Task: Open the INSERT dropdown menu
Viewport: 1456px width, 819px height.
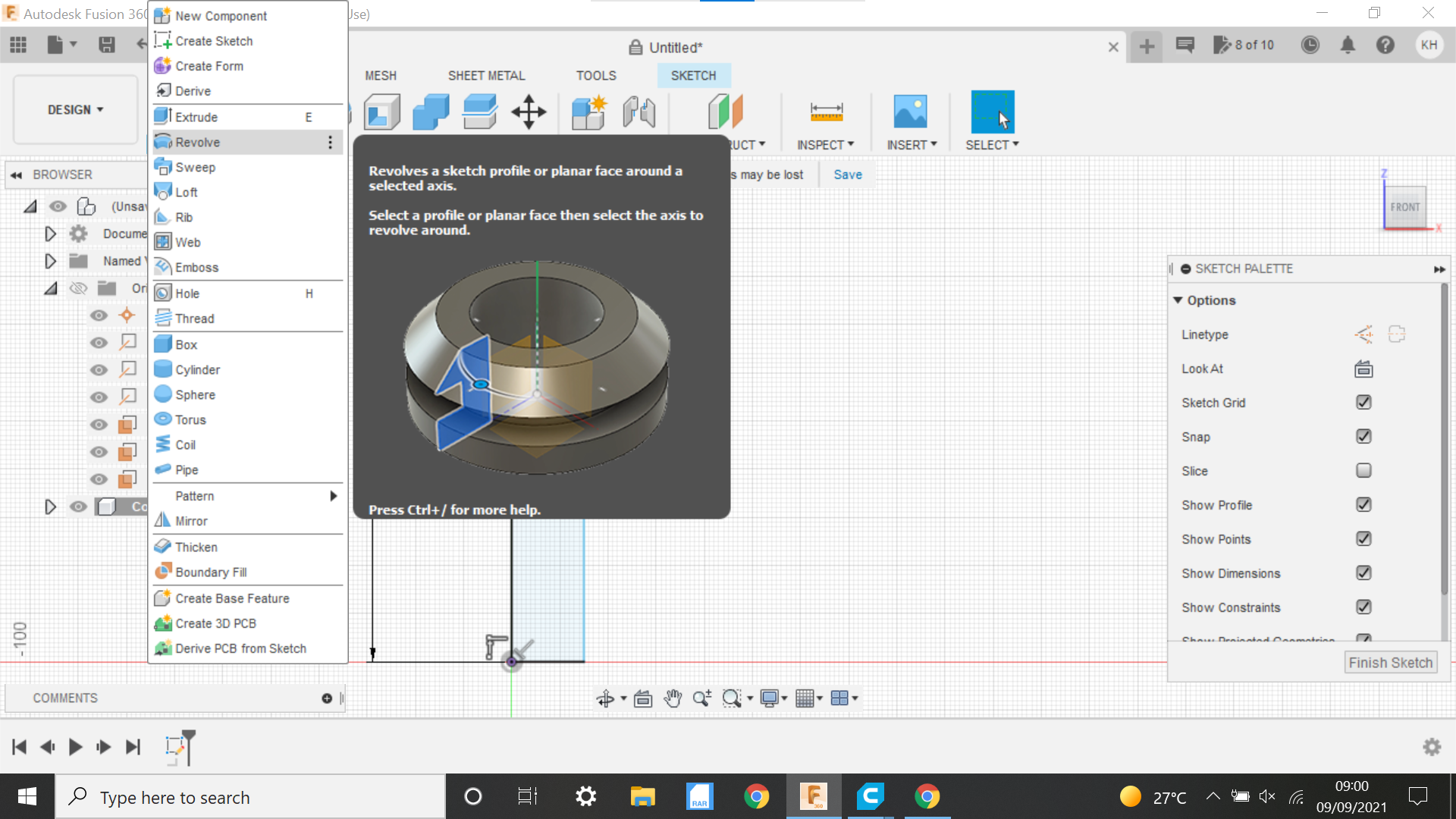Action: pos(912,145)
